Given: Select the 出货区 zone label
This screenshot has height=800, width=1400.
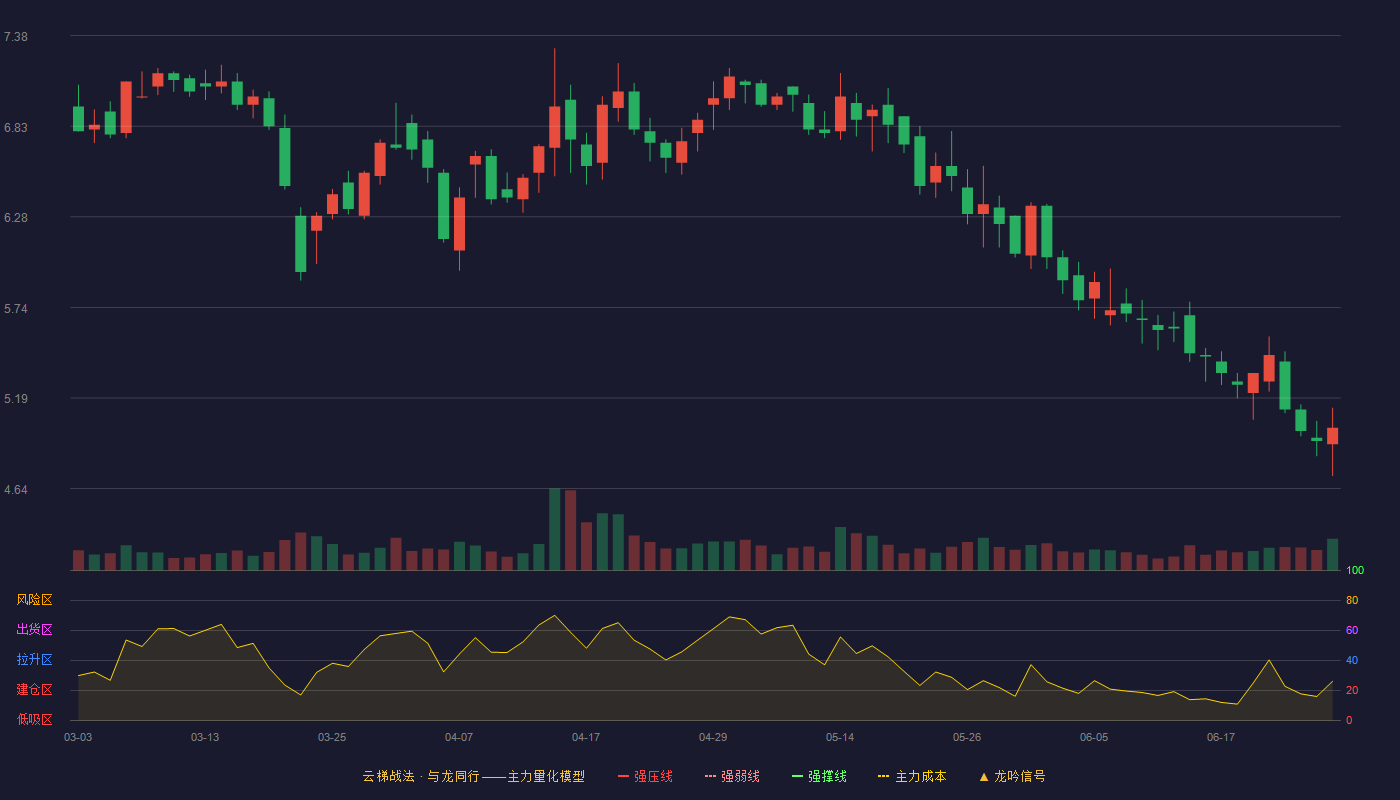Looking at the screenshot, I should point(34,630).
